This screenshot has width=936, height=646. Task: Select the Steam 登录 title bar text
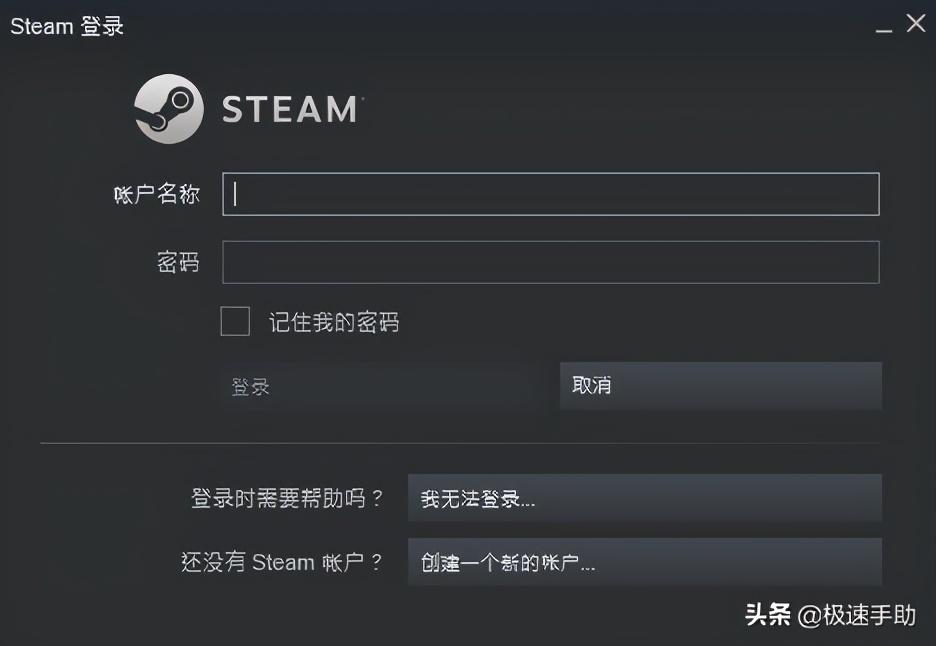pos(66,25)
